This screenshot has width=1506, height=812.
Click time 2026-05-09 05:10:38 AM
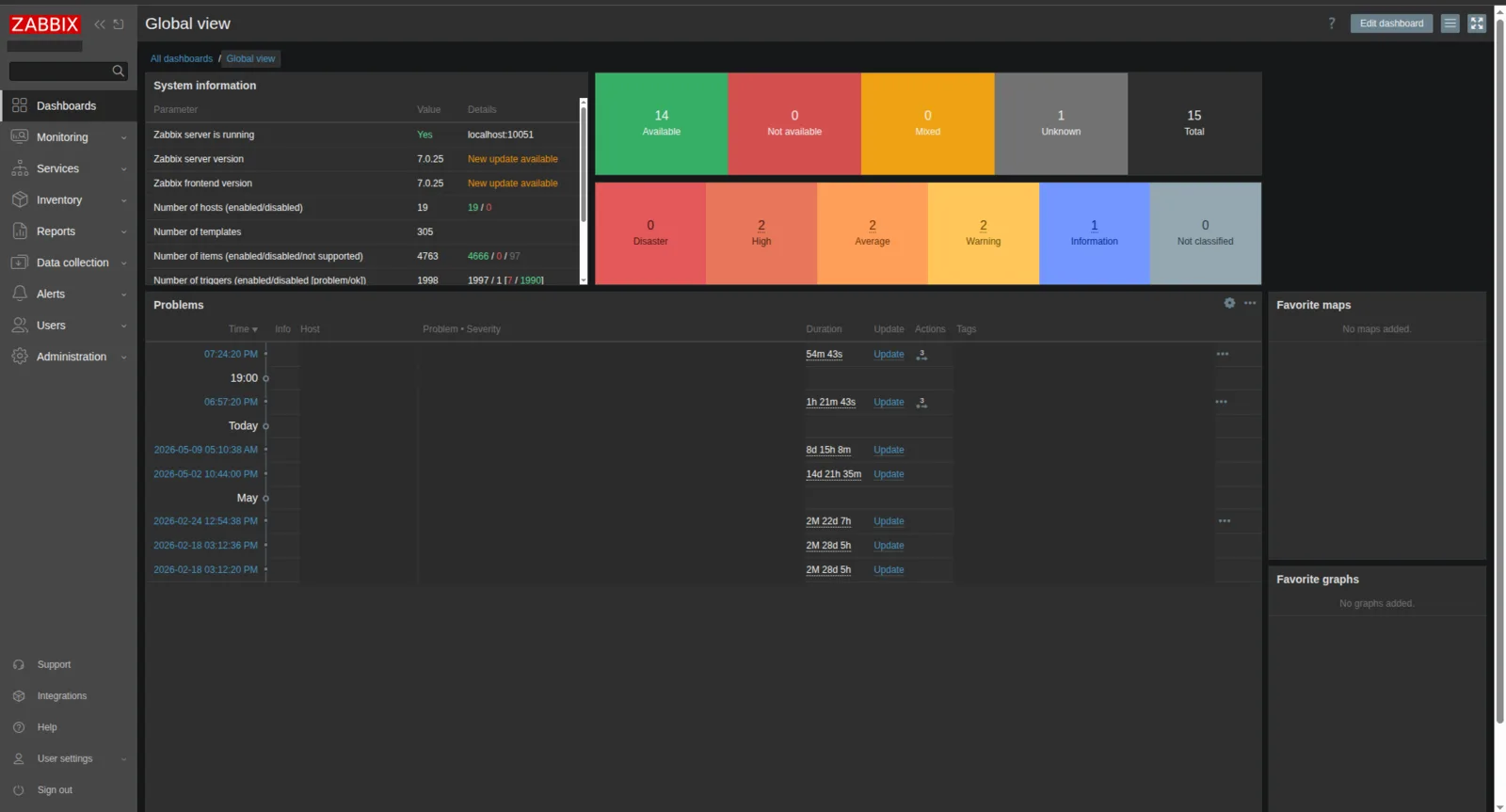click(x=206, y=450)
